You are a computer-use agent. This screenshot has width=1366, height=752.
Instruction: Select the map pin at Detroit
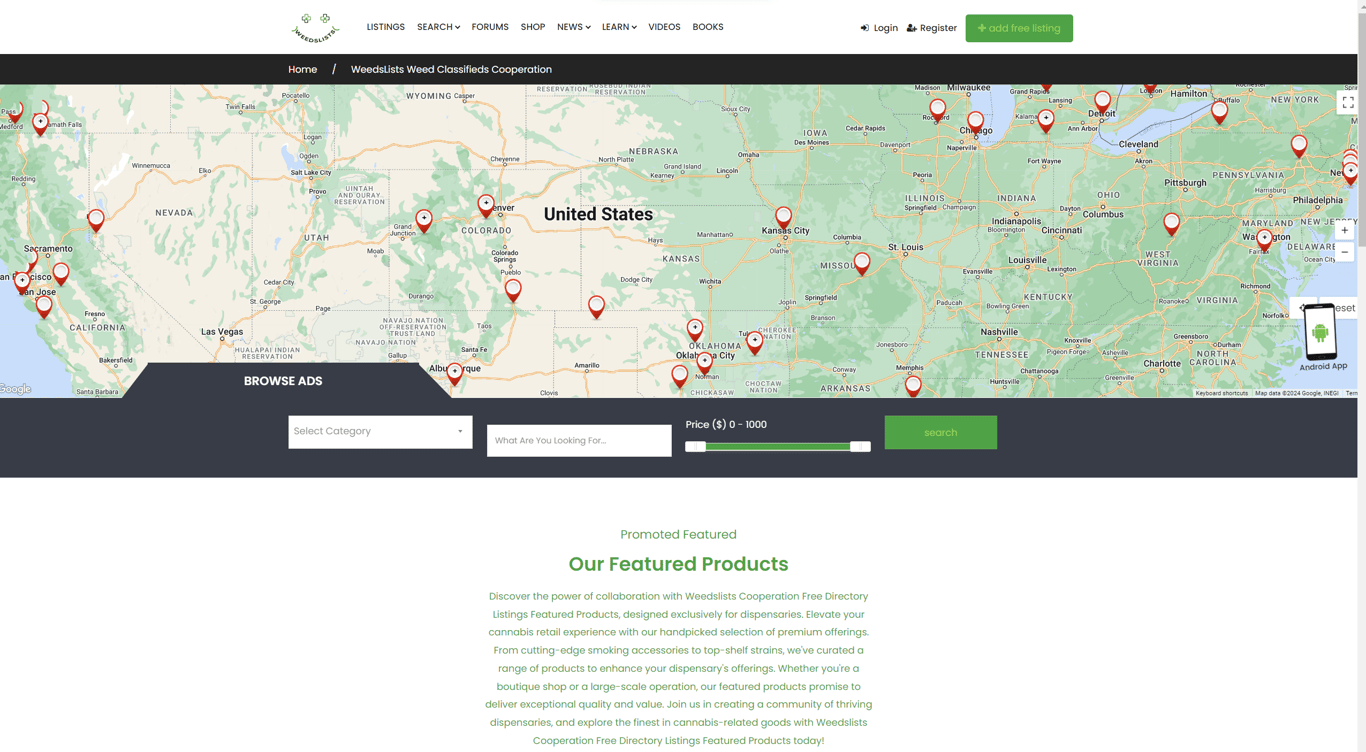pos(1102,102)
